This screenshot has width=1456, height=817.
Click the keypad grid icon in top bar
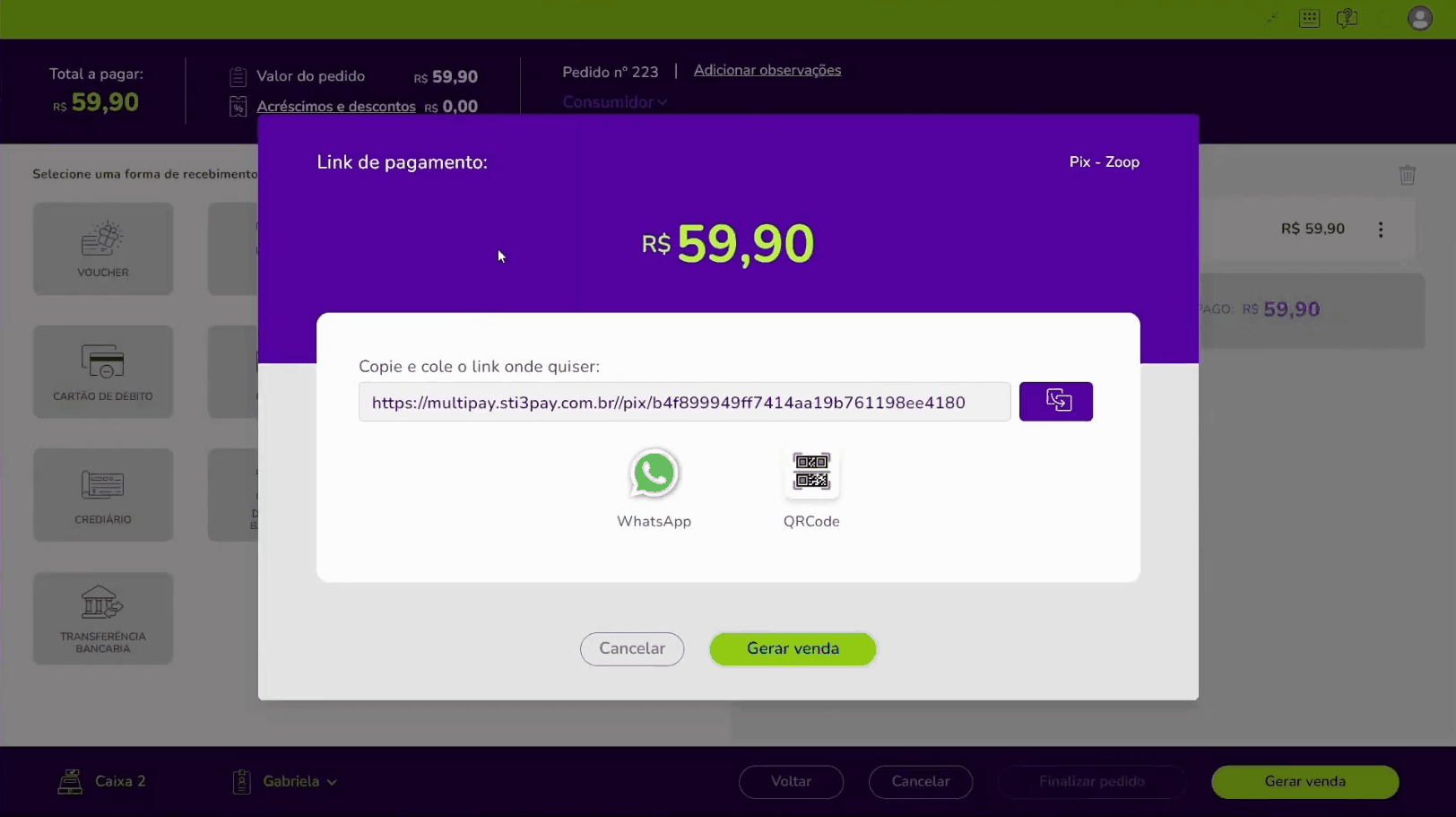point(1309,18)
